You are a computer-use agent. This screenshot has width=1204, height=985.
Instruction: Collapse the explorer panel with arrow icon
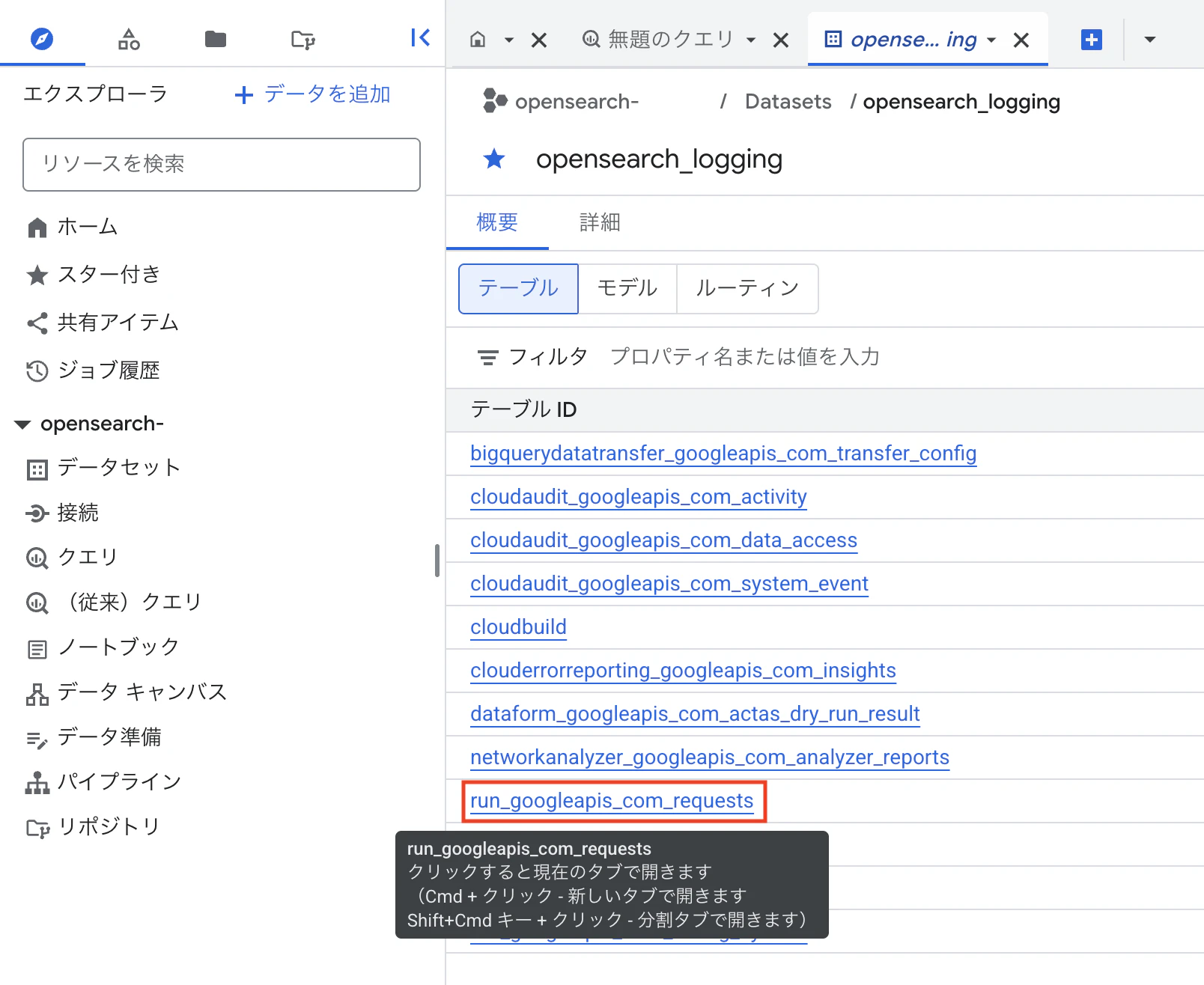coord(421,37)
